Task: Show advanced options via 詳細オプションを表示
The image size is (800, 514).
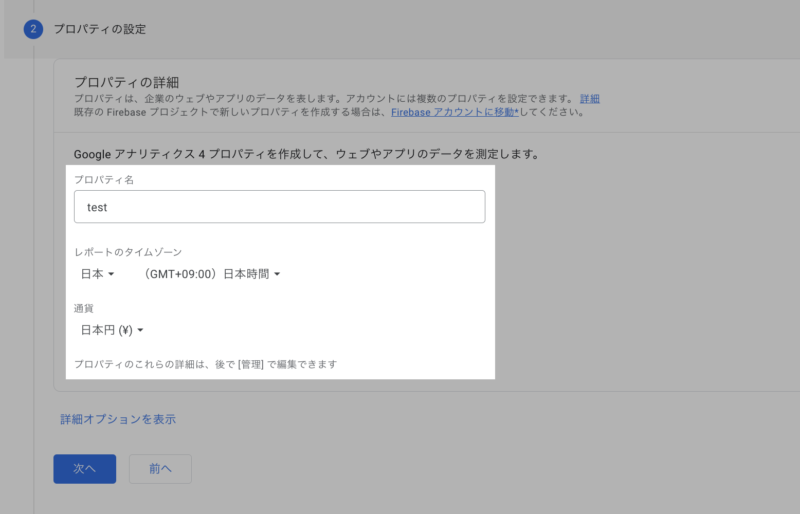Action: [x=118, y=419]
